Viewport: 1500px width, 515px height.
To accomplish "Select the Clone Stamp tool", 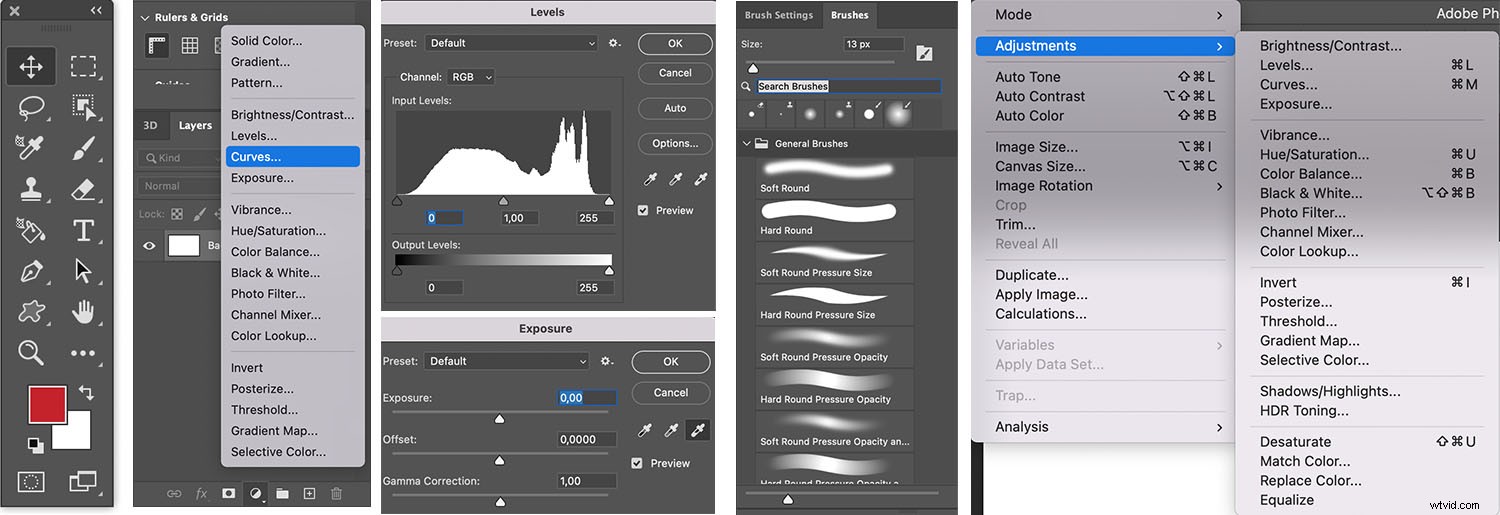I will click(x=31, y=189).
